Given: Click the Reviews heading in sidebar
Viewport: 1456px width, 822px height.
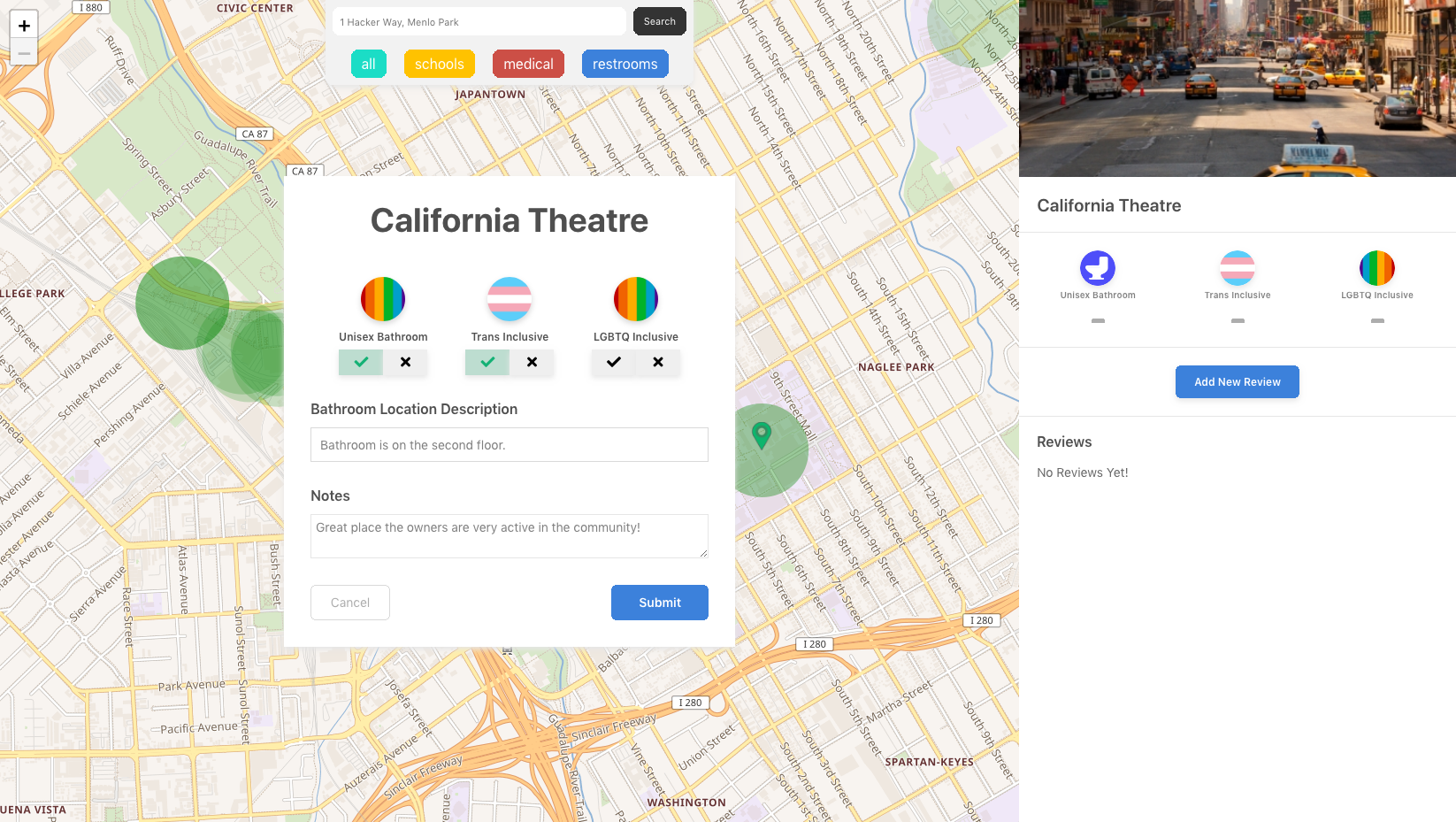Looking at the screenshot, I should pyautogui.click(x=1064, y=442).
